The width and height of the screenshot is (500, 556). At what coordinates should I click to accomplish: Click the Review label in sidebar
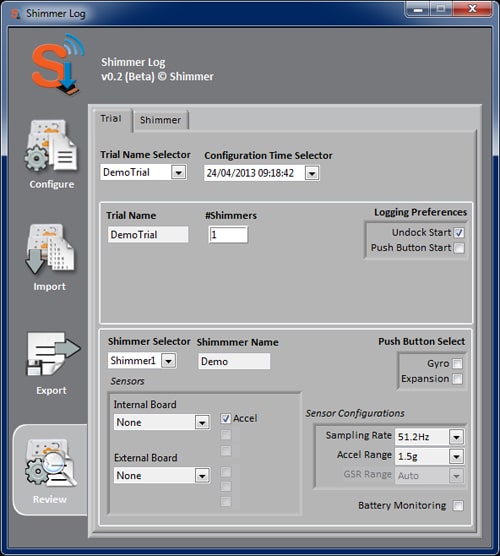tap(50, 499)
